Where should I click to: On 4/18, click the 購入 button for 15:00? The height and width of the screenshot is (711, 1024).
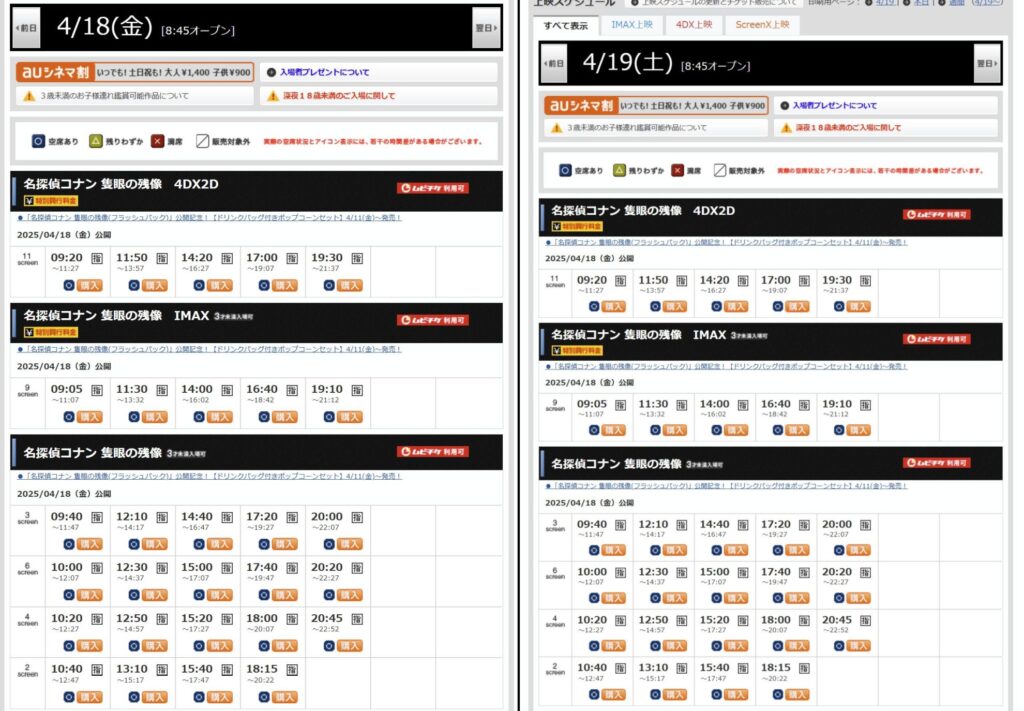[x=219, y=595]
